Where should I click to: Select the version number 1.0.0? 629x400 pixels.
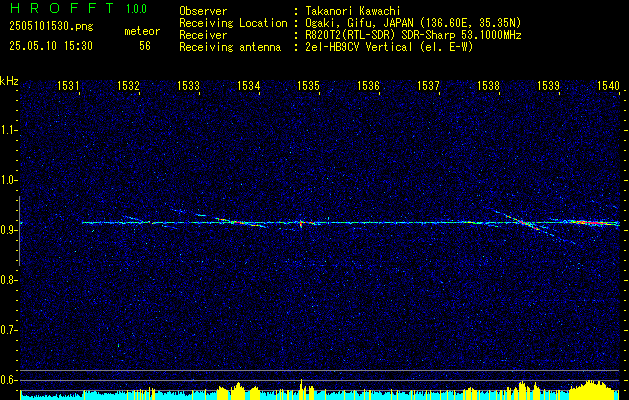136,9
